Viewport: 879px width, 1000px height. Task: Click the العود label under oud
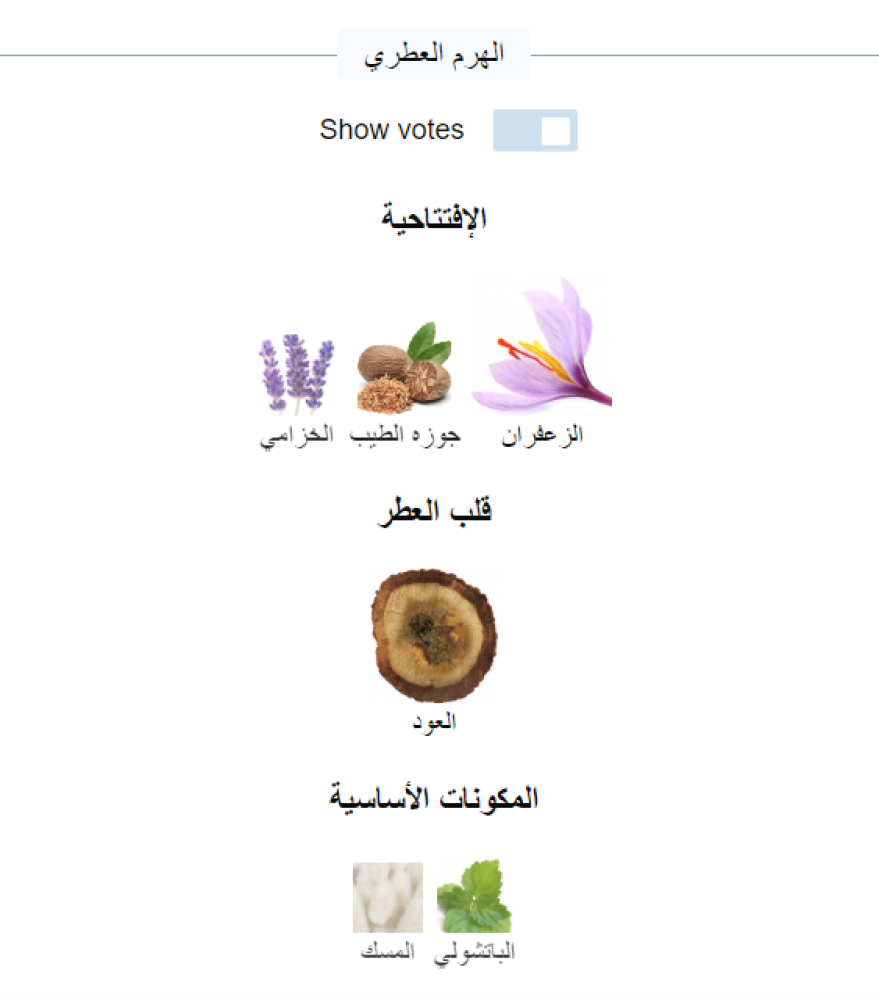(434, 722)
